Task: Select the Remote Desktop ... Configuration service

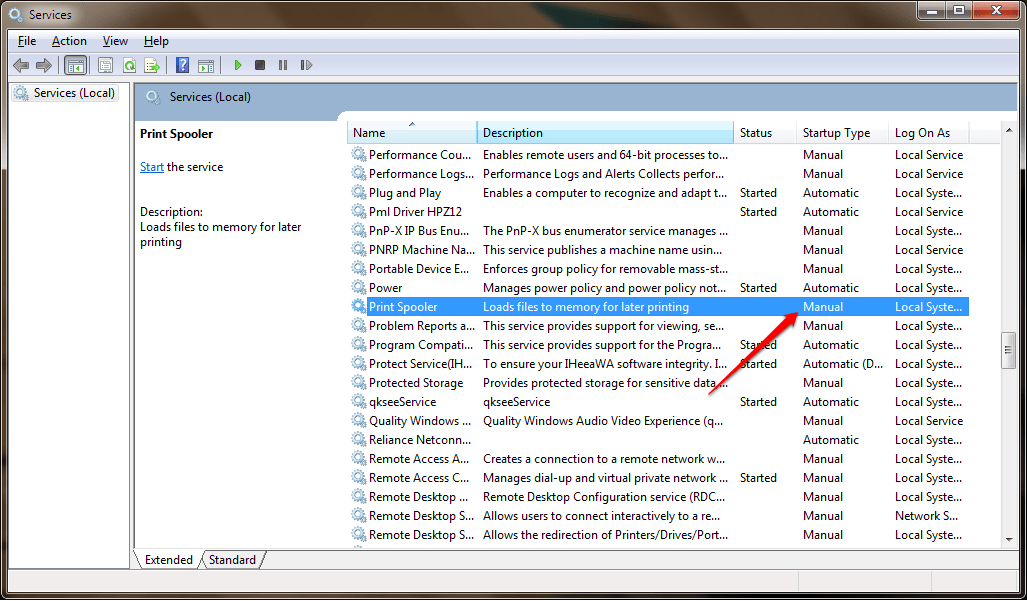Action: 419,496
